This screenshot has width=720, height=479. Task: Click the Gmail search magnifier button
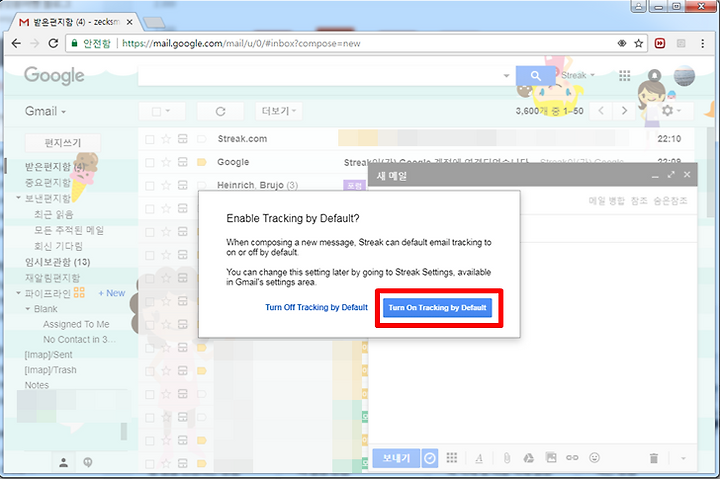click(535, 75)
